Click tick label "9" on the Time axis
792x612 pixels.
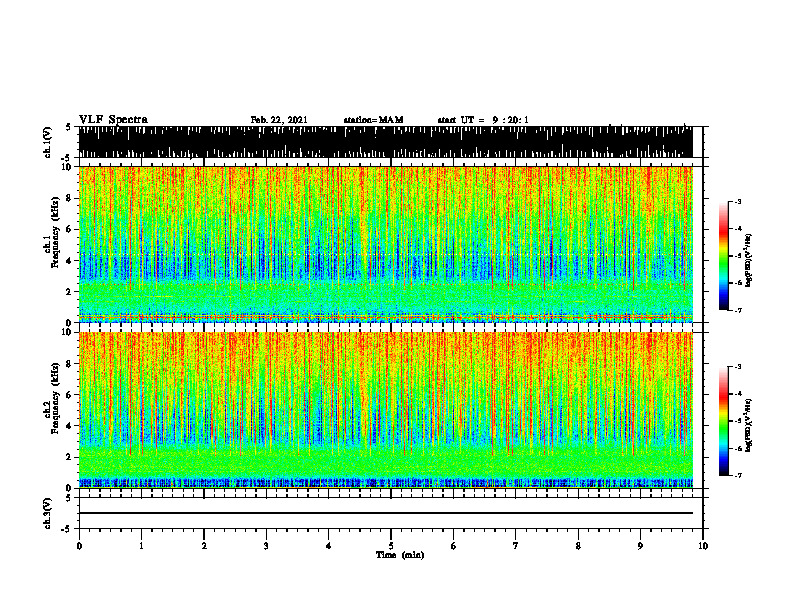point(640,546)
